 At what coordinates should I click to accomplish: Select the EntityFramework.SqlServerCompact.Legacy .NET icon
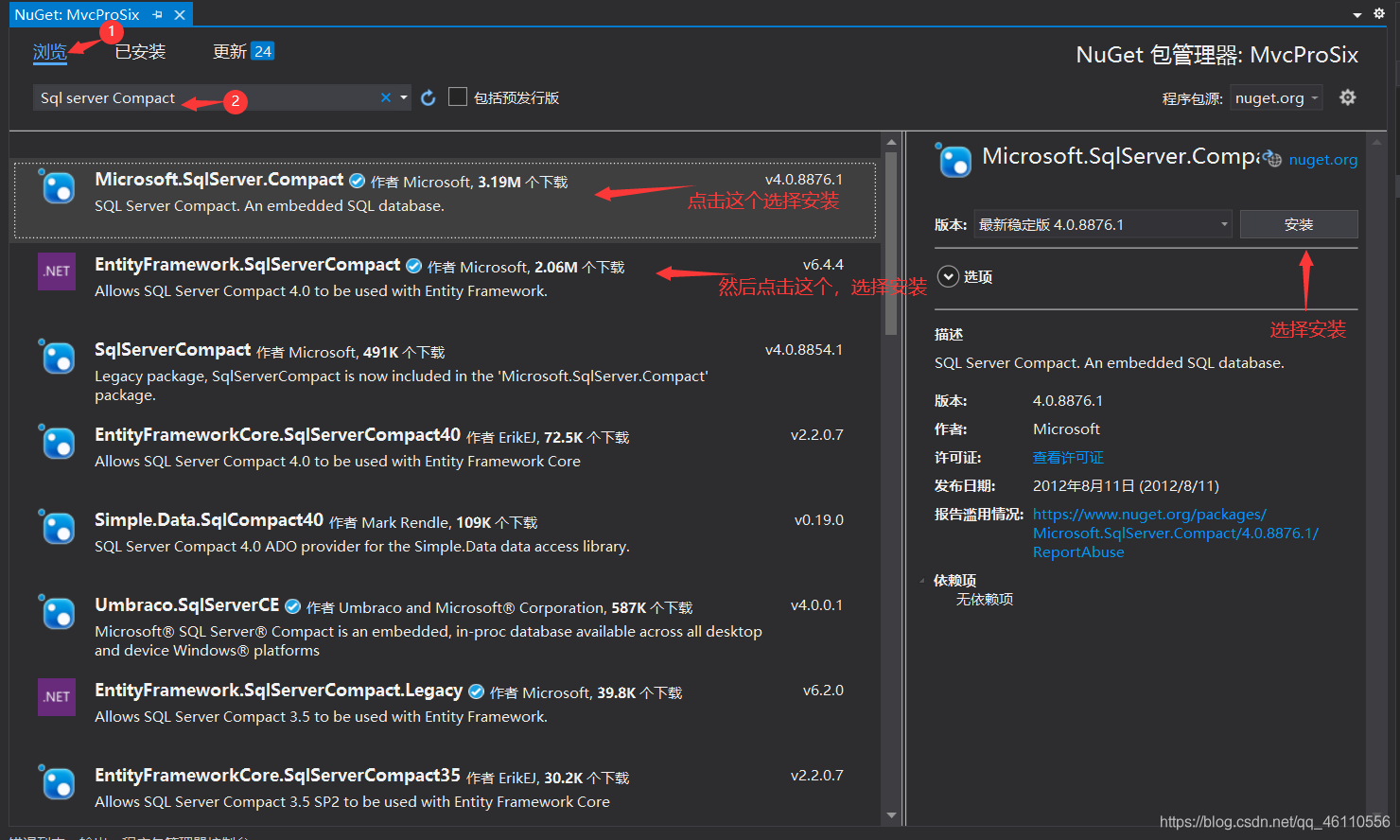click(57, 697)
